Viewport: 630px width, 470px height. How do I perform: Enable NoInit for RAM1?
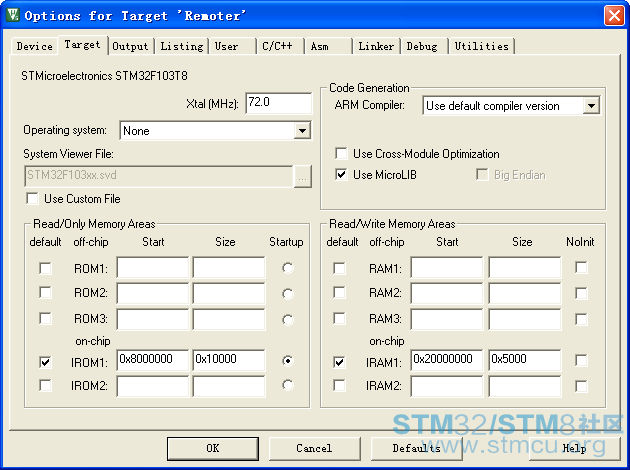[581, 267]
